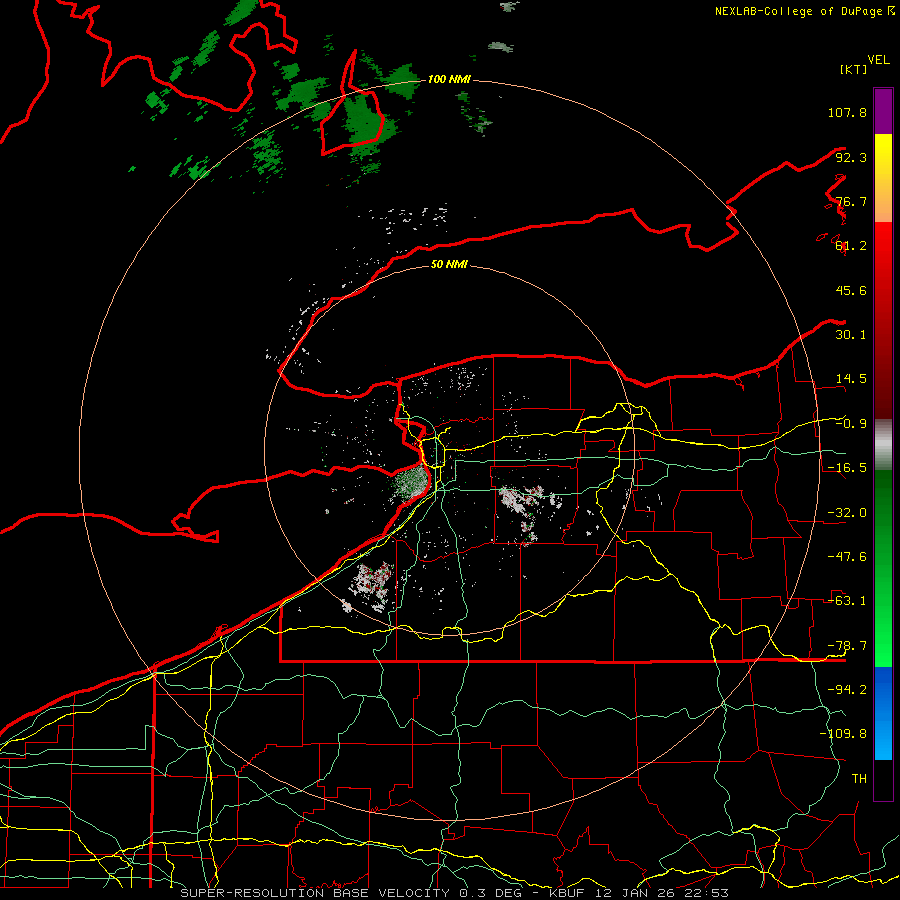Click the 50 NMI range ring label
Screen dimensions: 900x900
(x=449, y=265)
